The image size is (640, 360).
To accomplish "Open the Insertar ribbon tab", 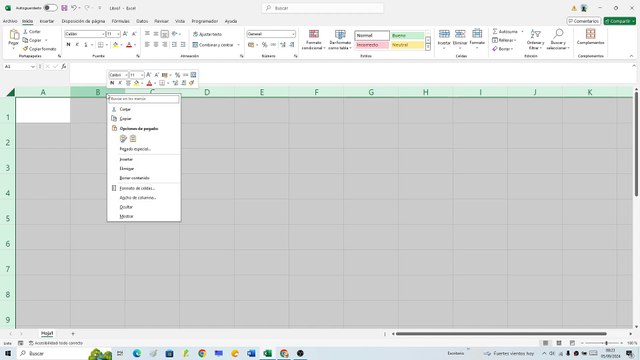I will [x=47, y=21].
